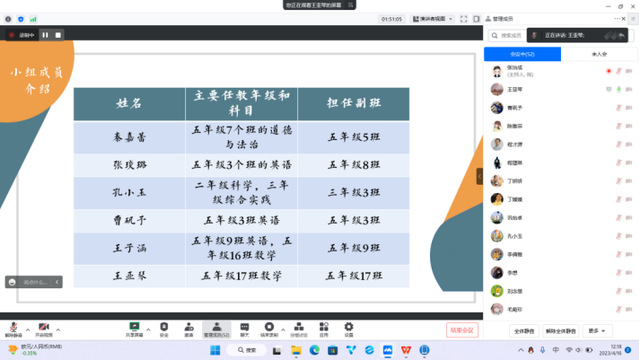Viewport: 639px width, 360px height.
Task: Collapse the side panel with the slide-edge handle
Action: pyautogui.click(x=480, y=177)
